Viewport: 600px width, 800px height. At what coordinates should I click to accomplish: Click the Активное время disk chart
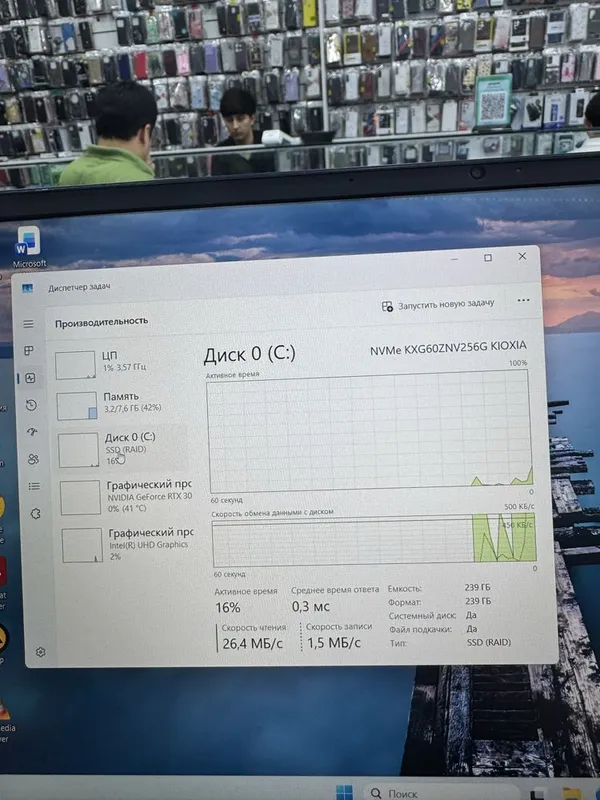(x=370, y=431)
